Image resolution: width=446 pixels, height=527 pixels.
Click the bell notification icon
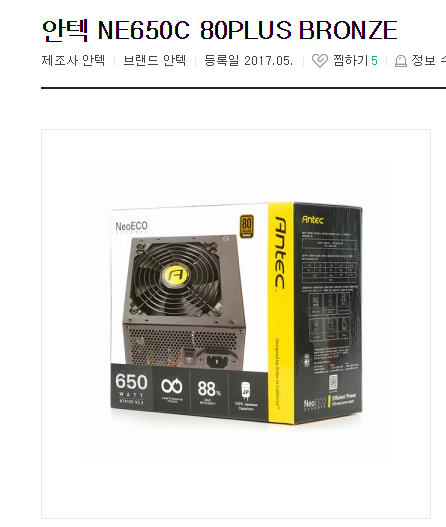click(x=401, y=61)
